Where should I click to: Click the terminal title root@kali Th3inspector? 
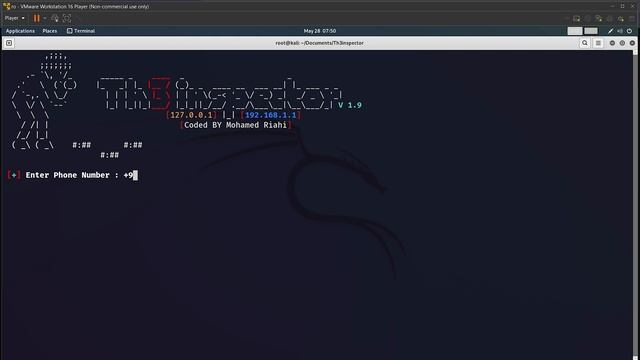coord(320,43)
